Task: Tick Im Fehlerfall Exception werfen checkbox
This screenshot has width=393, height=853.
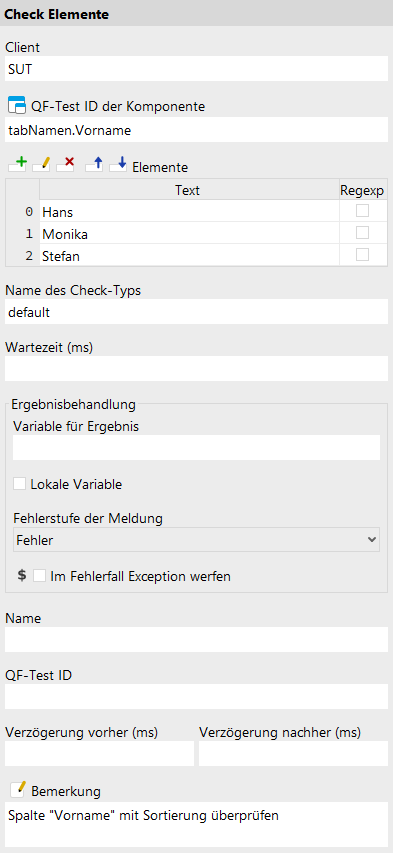Action: (x=40, y=576)
